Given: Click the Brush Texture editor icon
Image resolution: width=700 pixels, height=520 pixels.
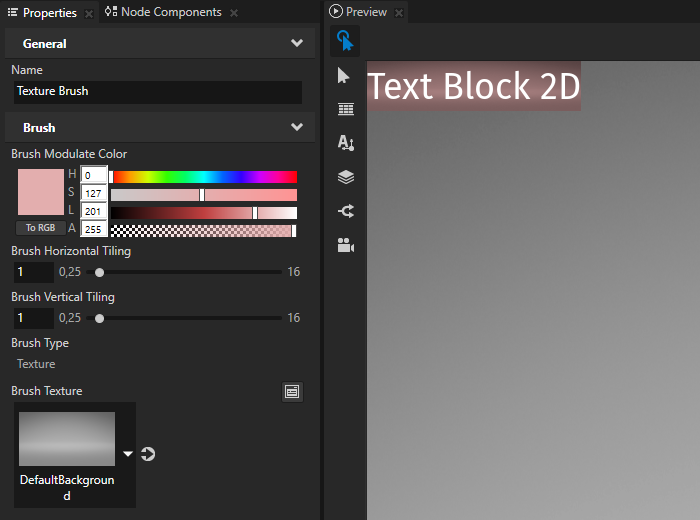Looking at the screenshot, I should 292,392.
